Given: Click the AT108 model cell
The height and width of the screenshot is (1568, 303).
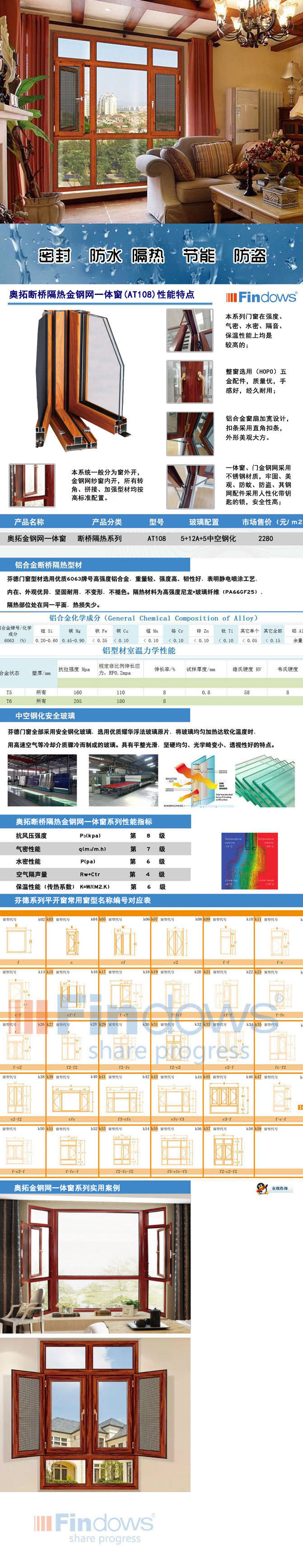Looking at the screenshot, I should click(x=156, y=539).
